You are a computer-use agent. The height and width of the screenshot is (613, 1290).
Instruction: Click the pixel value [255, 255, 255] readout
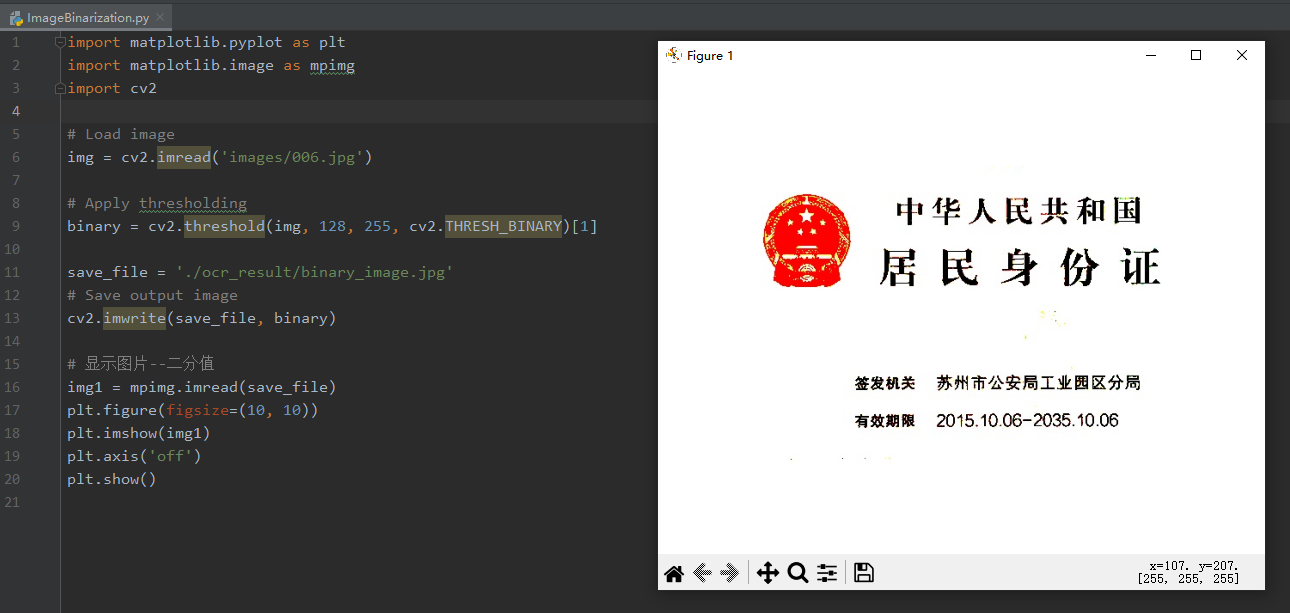point(1188,578)
